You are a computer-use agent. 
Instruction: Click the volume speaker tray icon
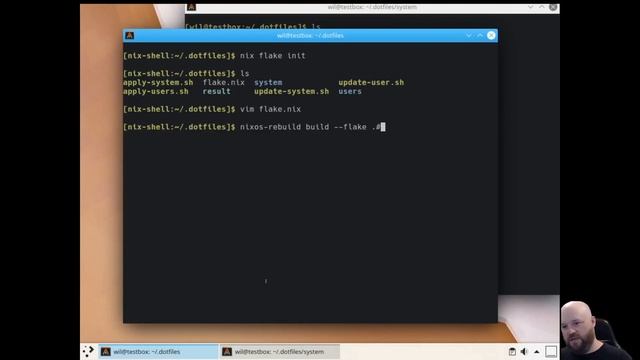coord(524,351)
